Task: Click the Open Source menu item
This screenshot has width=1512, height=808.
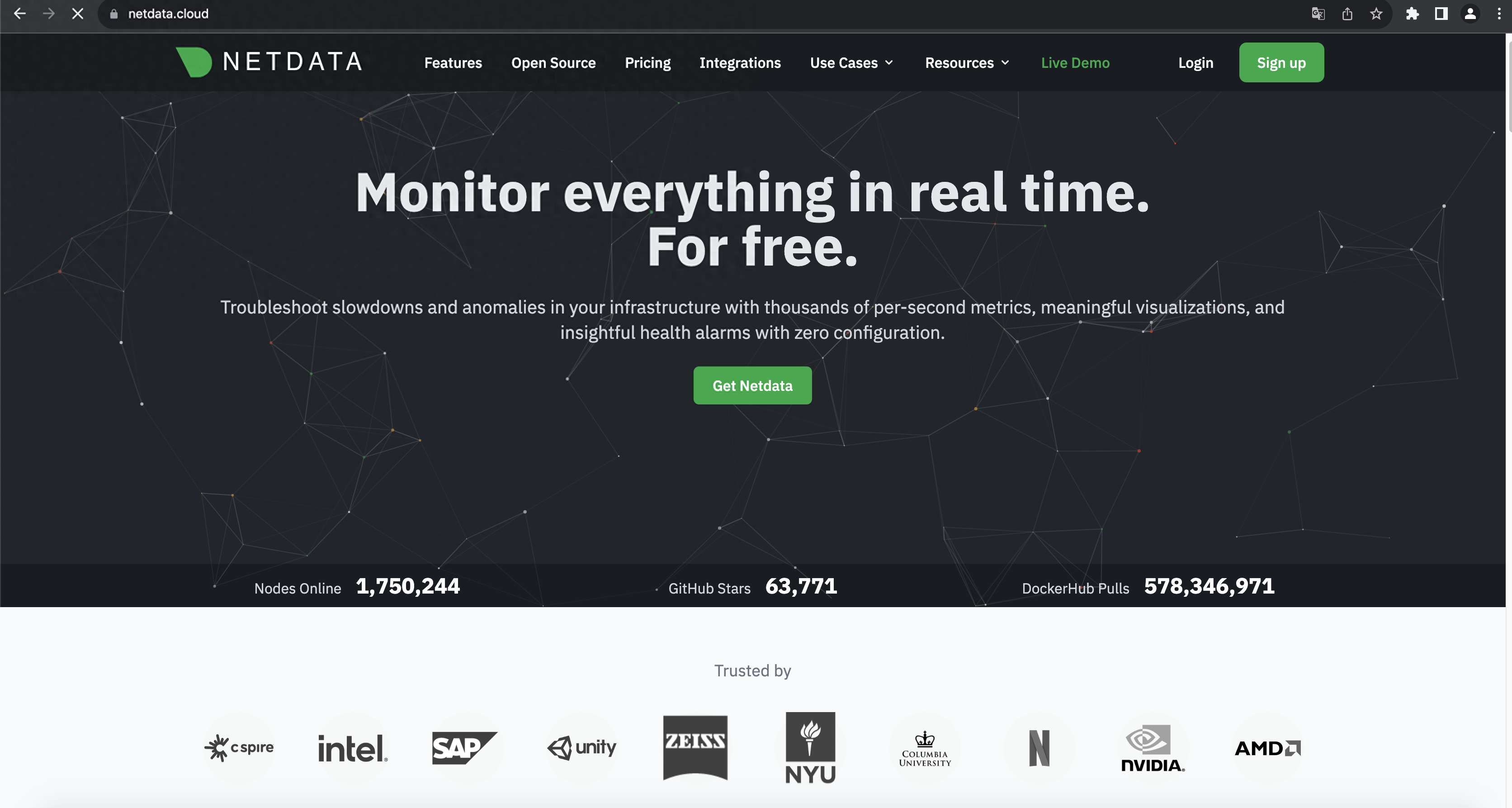Action: [x=553, y=62]
